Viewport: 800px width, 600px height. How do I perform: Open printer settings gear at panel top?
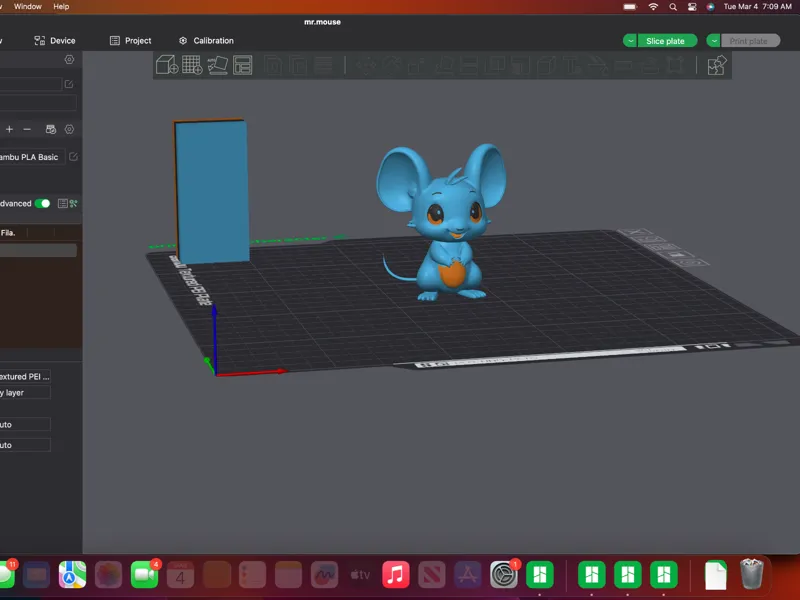[x=69, y=60]
